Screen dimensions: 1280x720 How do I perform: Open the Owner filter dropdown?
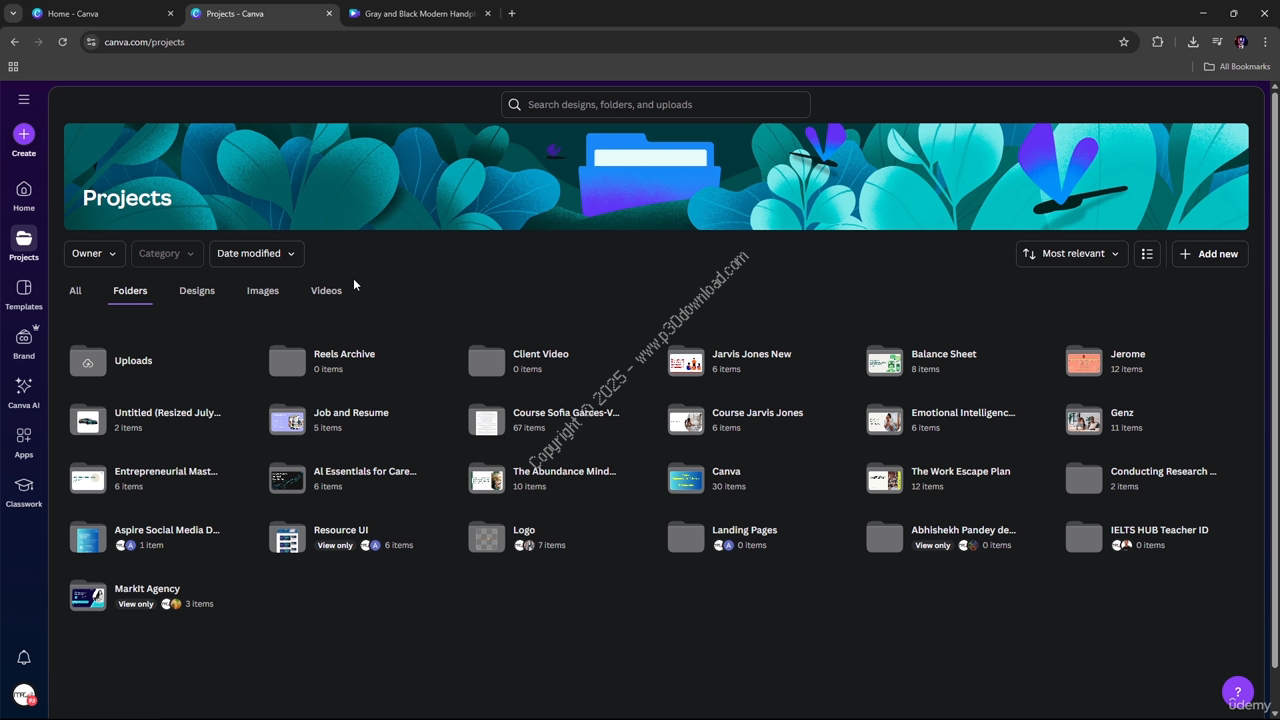(x=94, y=254)
